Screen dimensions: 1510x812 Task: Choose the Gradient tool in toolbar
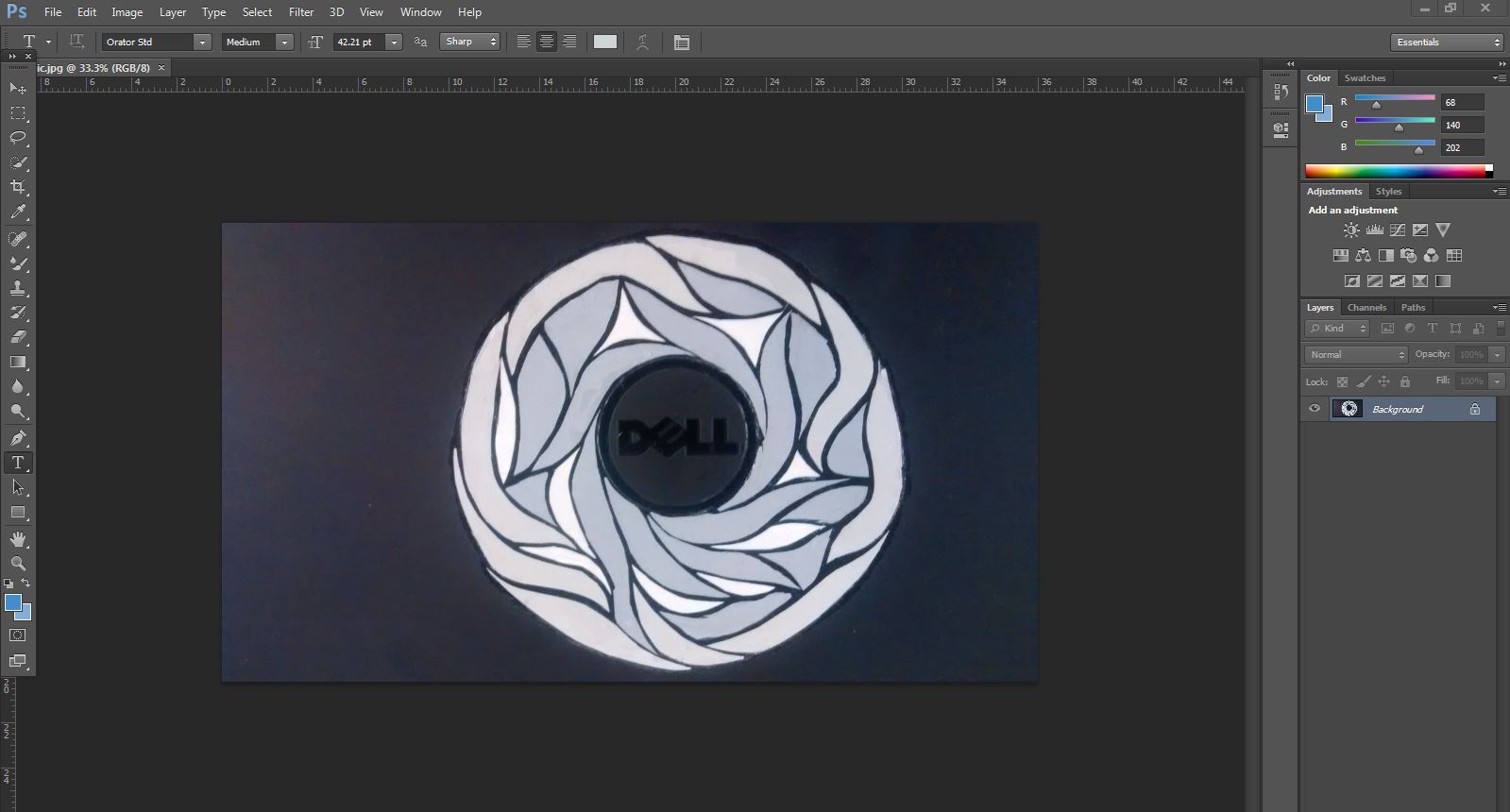pos(18,362)
